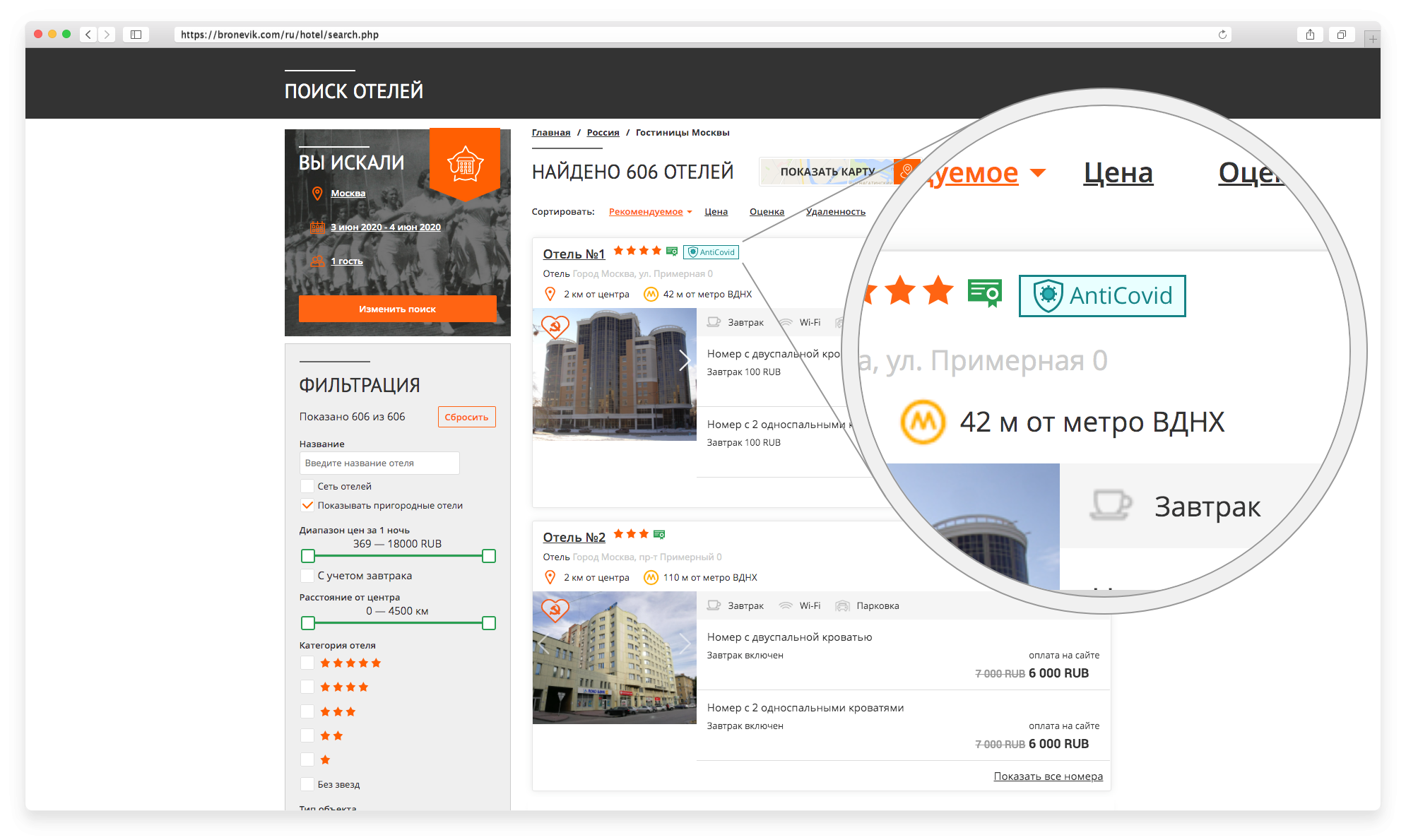Click the browser back arrow

point(88,35)
